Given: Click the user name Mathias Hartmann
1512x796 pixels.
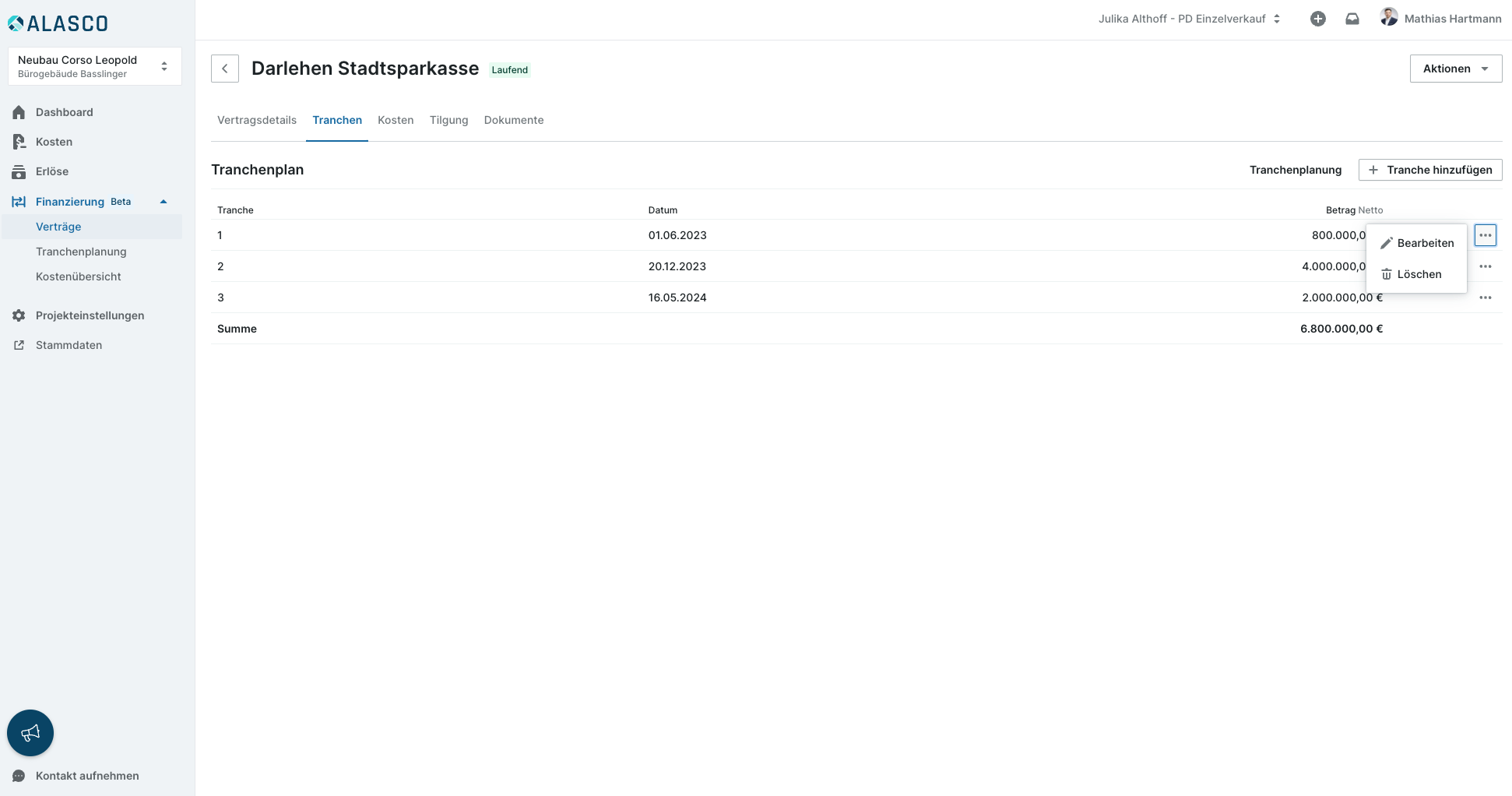Looking at the screenshot, I should point(1453,19).
